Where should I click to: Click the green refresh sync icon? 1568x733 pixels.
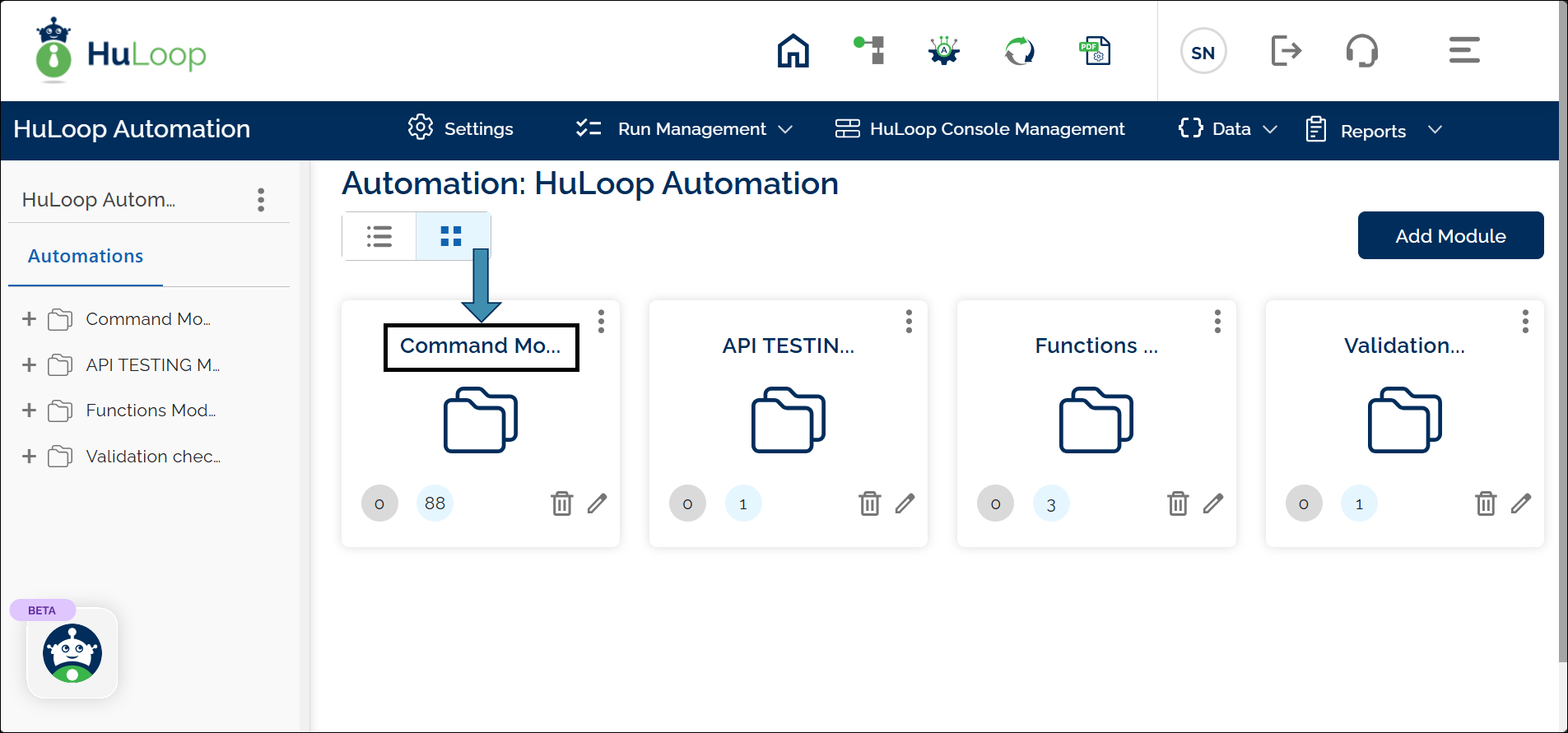click(x=1019, y=51)
